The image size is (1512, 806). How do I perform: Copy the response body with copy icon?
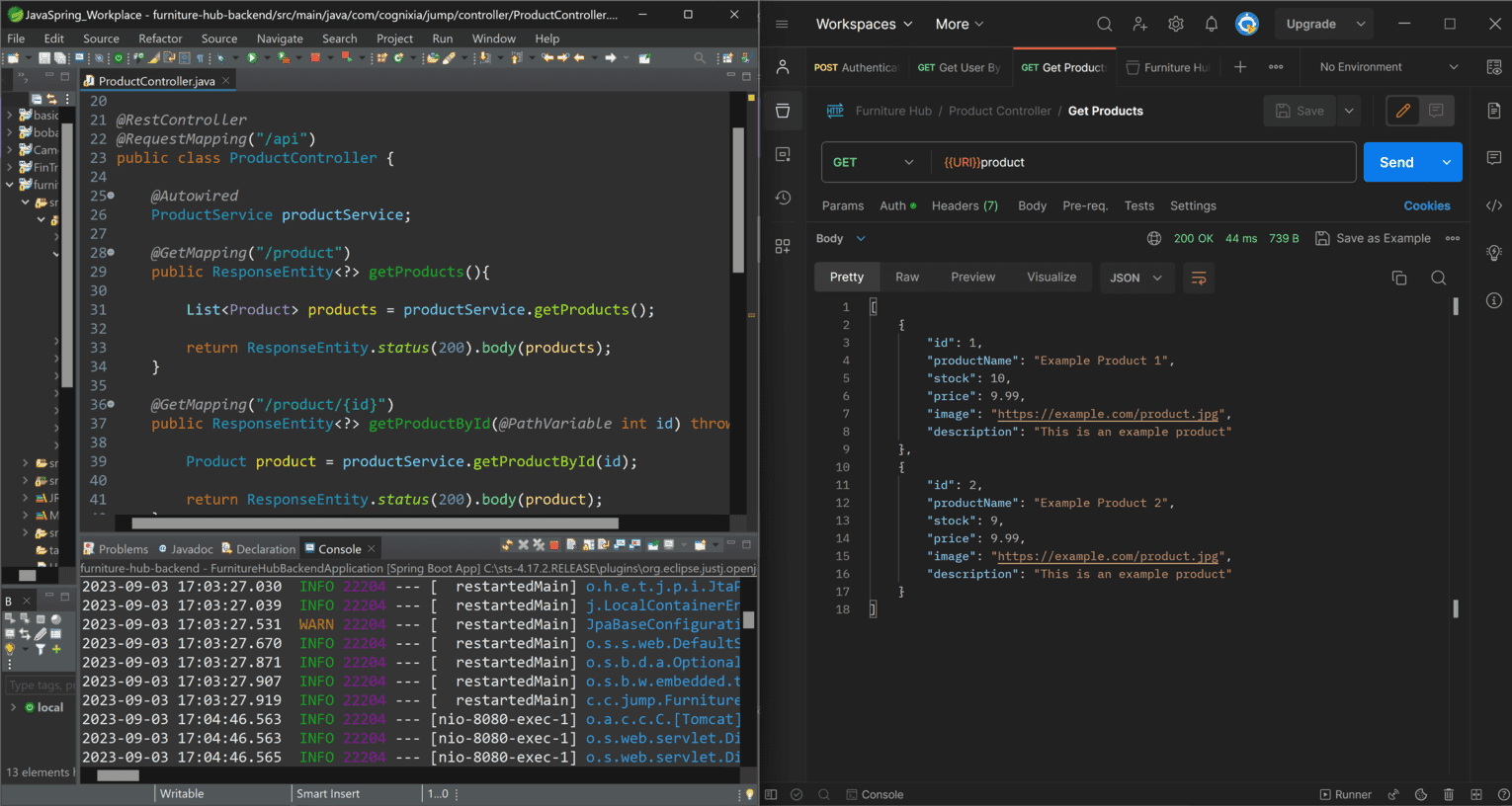tap(1399, 278)
